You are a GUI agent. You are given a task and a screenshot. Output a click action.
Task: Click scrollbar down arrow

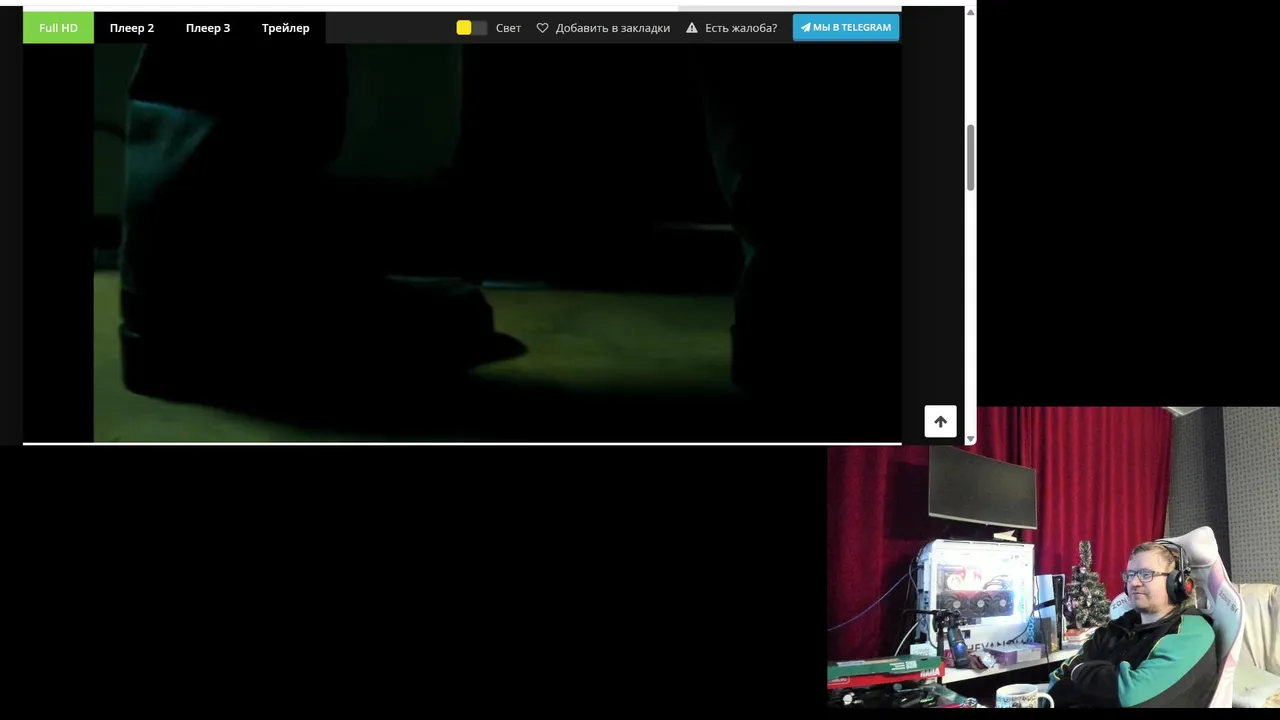pos(970,439)
